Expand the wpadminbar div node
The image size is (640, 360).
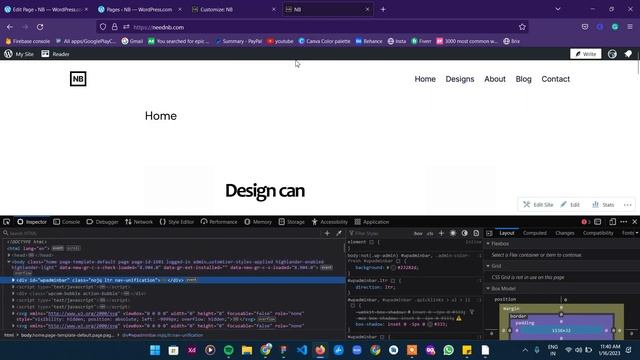[13, 280]
